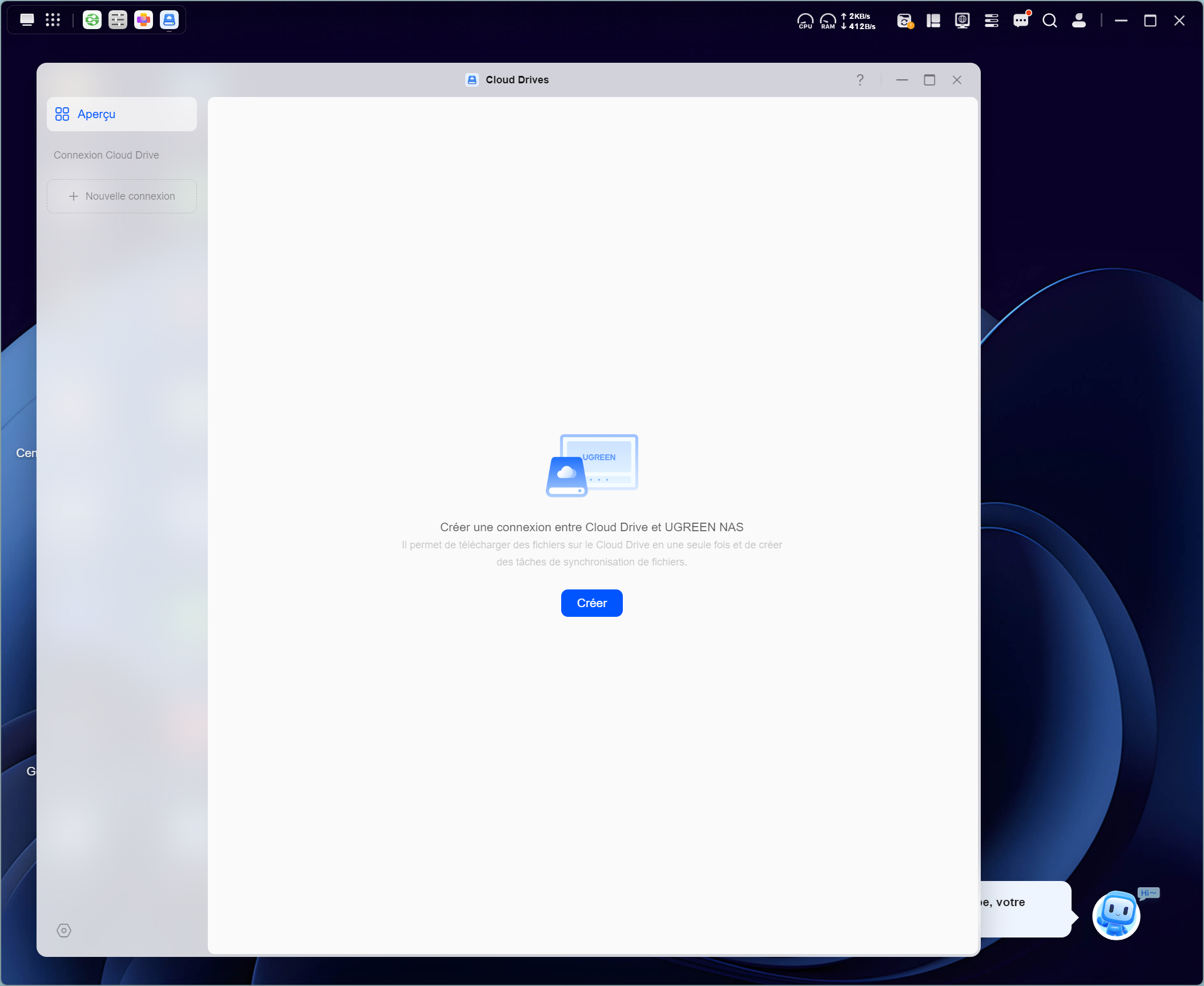Open the network globe monitor icon
This screenshot has height=986, width=1204.
[x=963, y=21]
